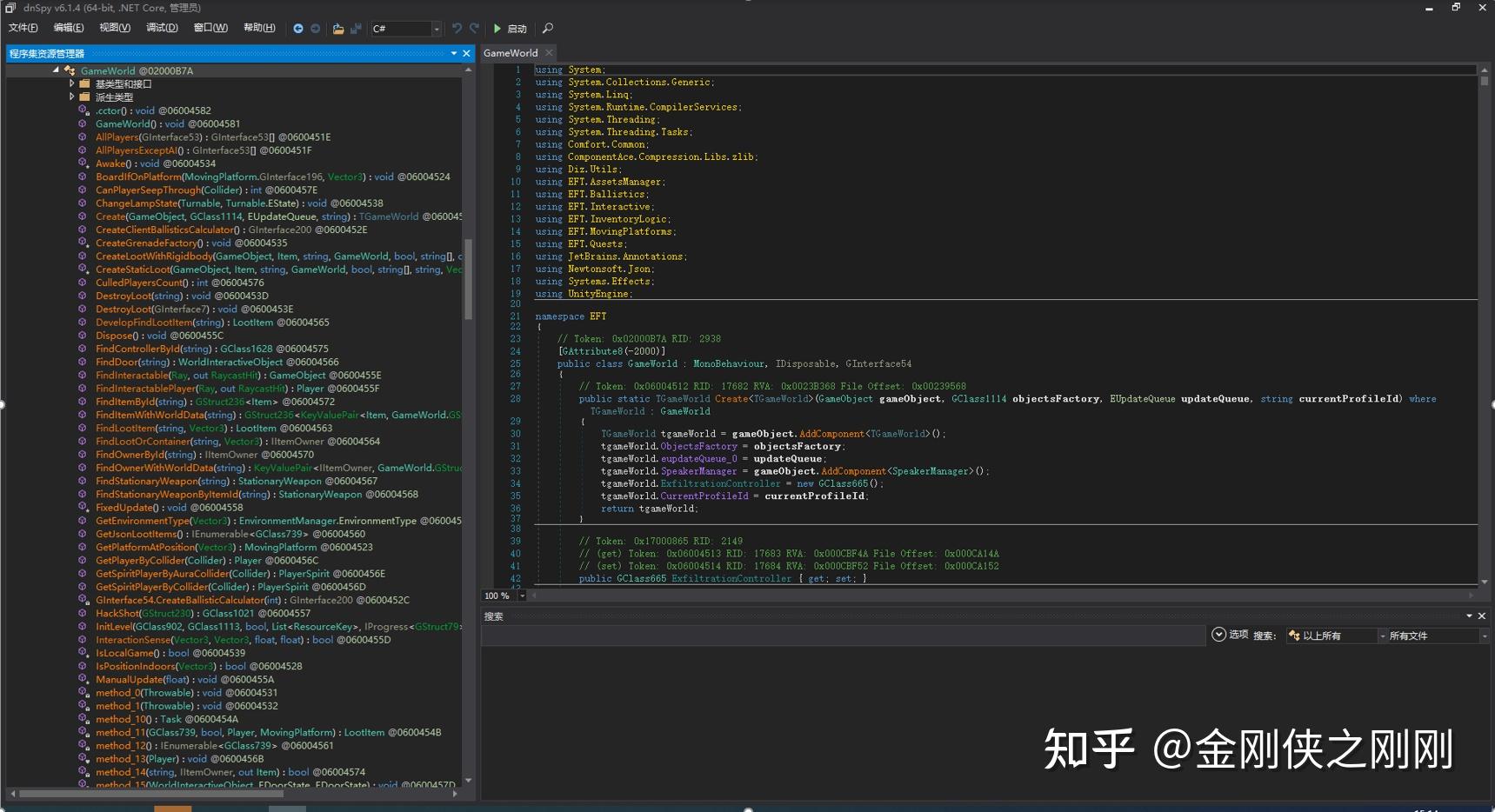Click the search type icon beside 以上所有

point(1294,636)
